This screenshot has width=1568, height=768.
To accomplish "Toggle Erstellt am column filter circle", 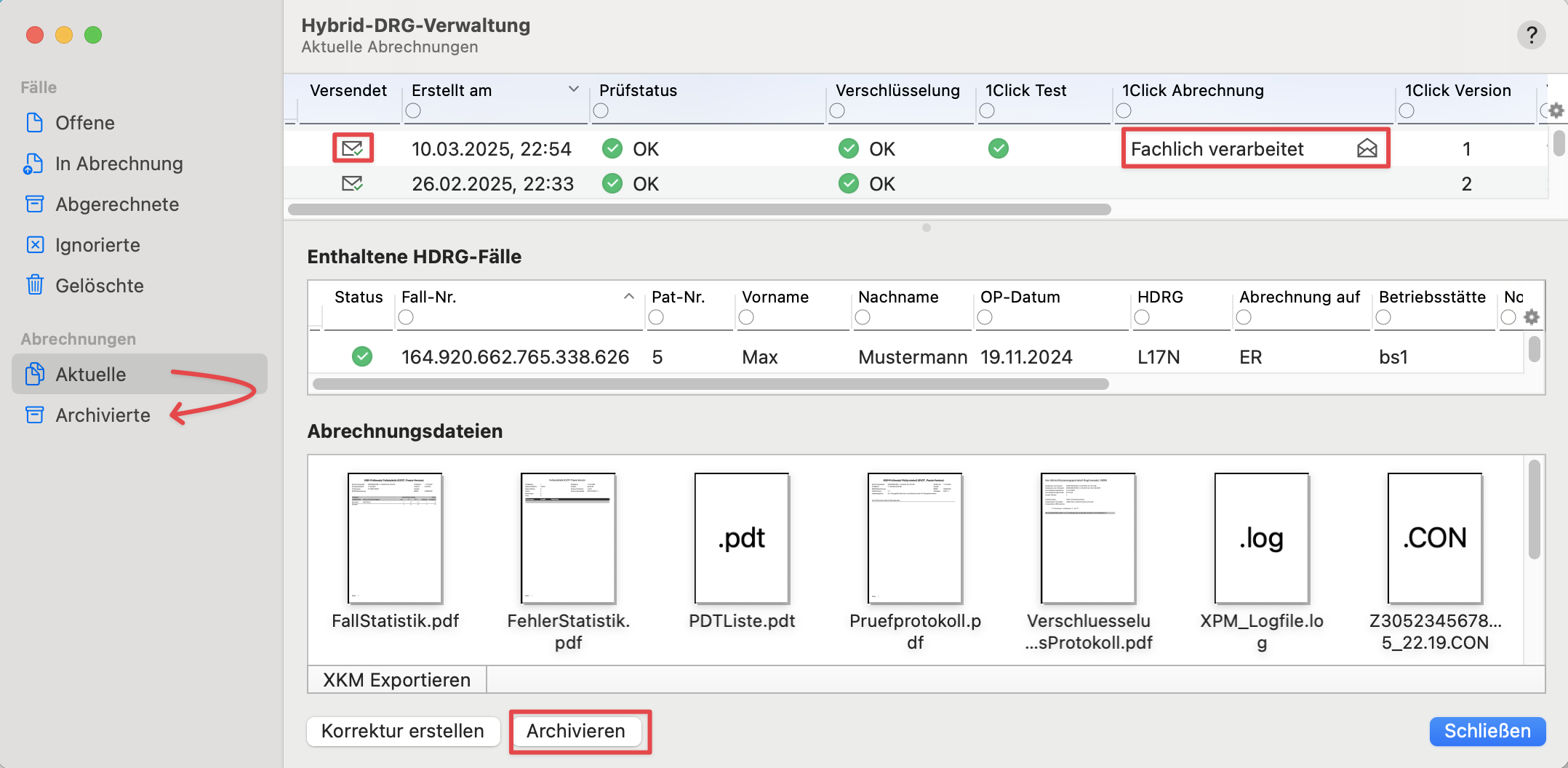I will [x=413, y=111].
